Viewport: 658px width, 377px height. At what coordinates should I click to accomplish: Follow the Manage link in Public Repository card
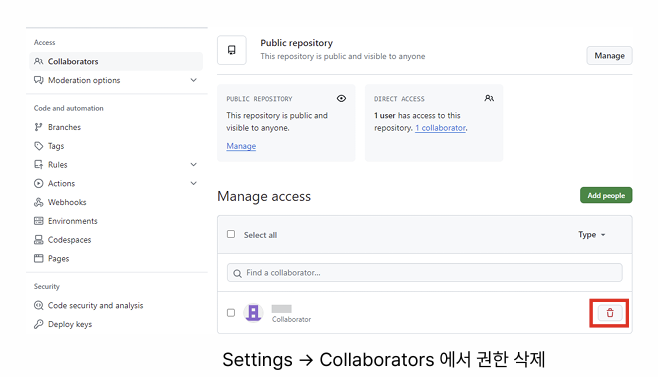point(241,146)
